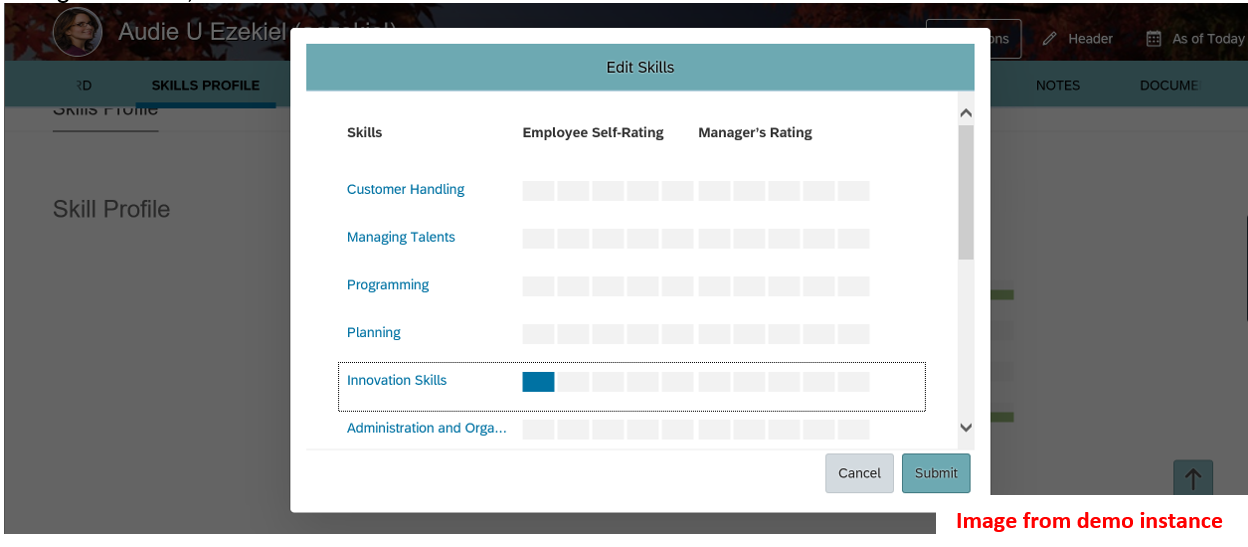Click the scroll-to-top arrow button
1248x547 pixels.
point(1193,479)
